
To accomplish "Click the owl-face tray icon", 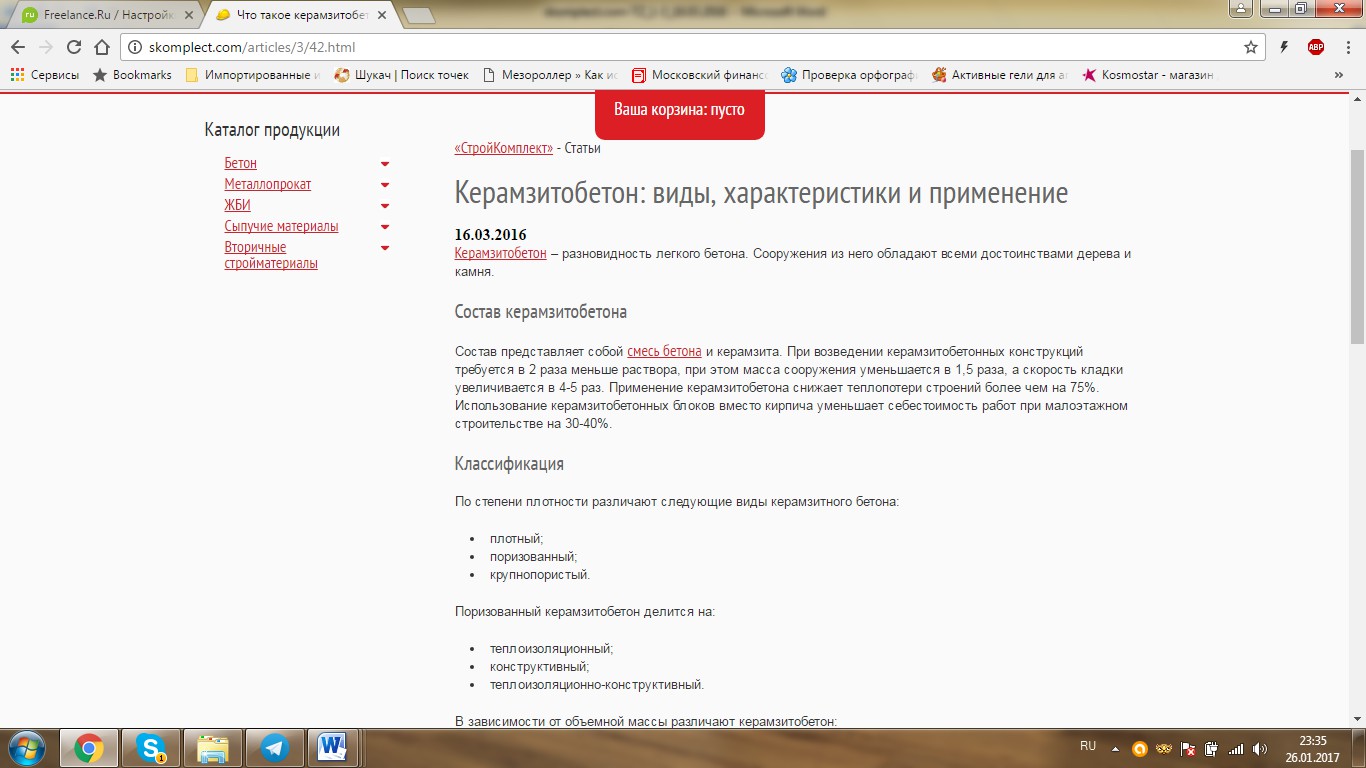I will point(1164,748).
